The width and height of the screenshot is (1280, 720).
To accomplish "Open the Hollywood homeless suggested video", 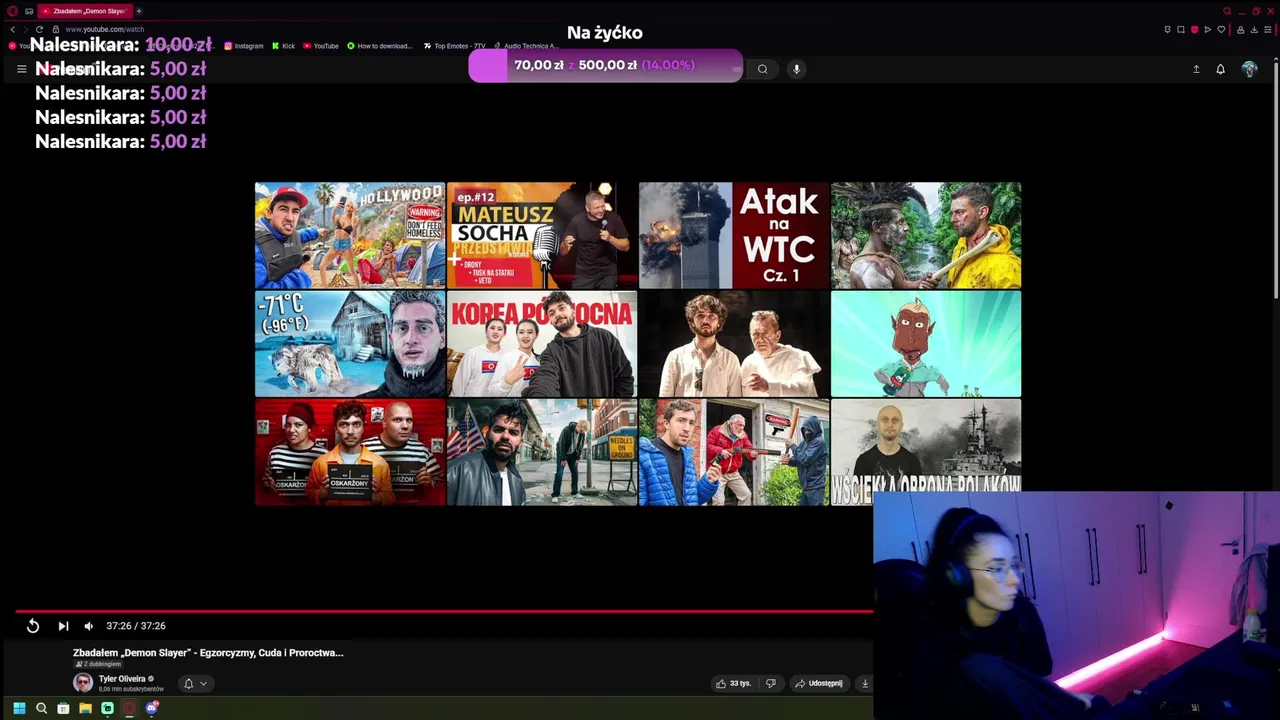I will (x=350, y=235).
